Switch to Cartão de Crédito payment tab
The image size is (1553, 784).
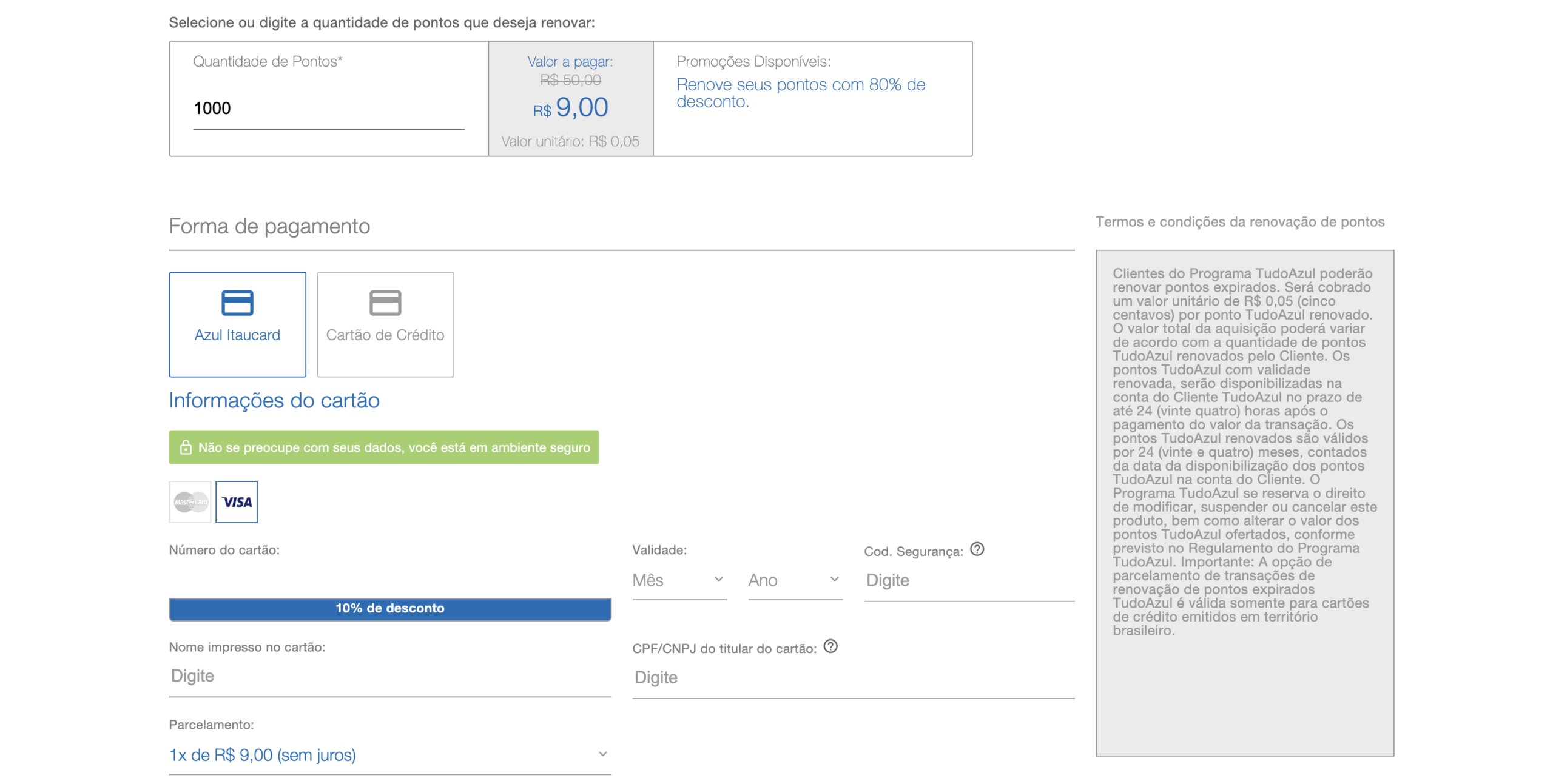tap(385, 335)
